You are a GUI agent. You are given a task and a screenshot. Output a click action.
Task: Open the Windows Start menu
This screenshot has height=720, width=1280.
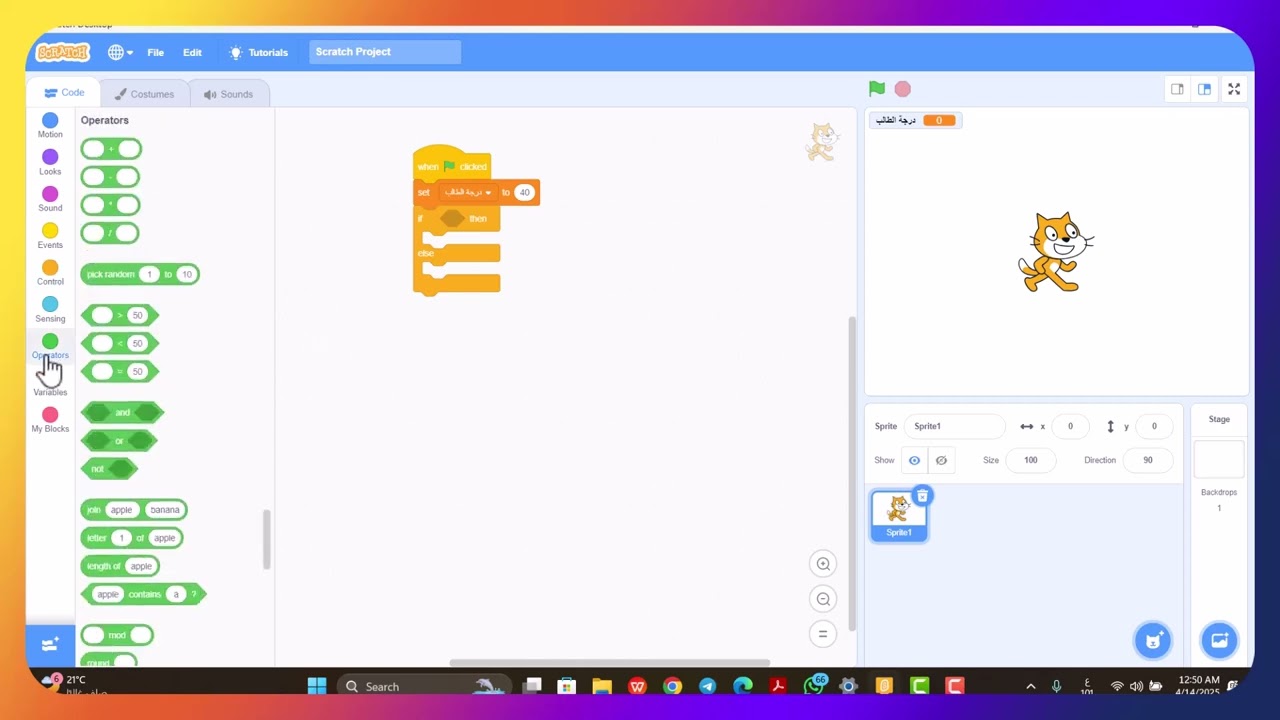click(x=317, y=686)
